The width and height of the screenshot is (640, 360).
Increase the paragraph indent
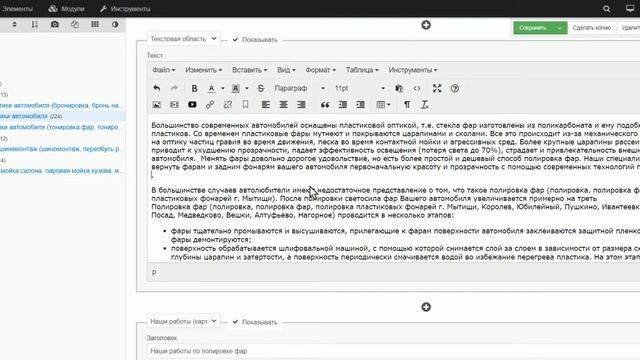click(x=360, y=105)
